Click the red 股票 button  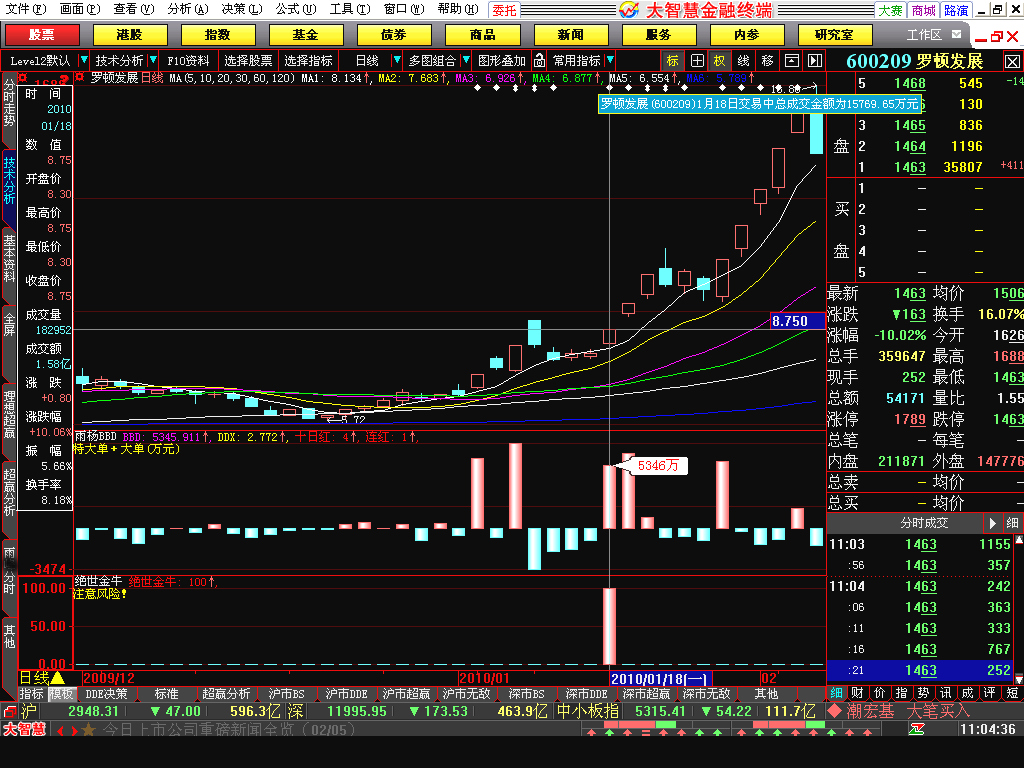tap(42, 35)
